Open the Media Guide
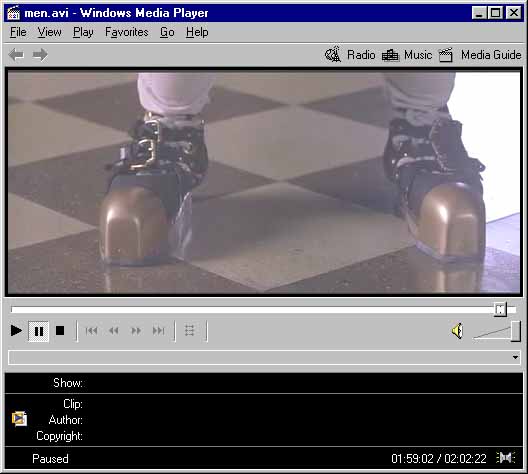Viewport: 528px width, 474px height. coord(480,55)
